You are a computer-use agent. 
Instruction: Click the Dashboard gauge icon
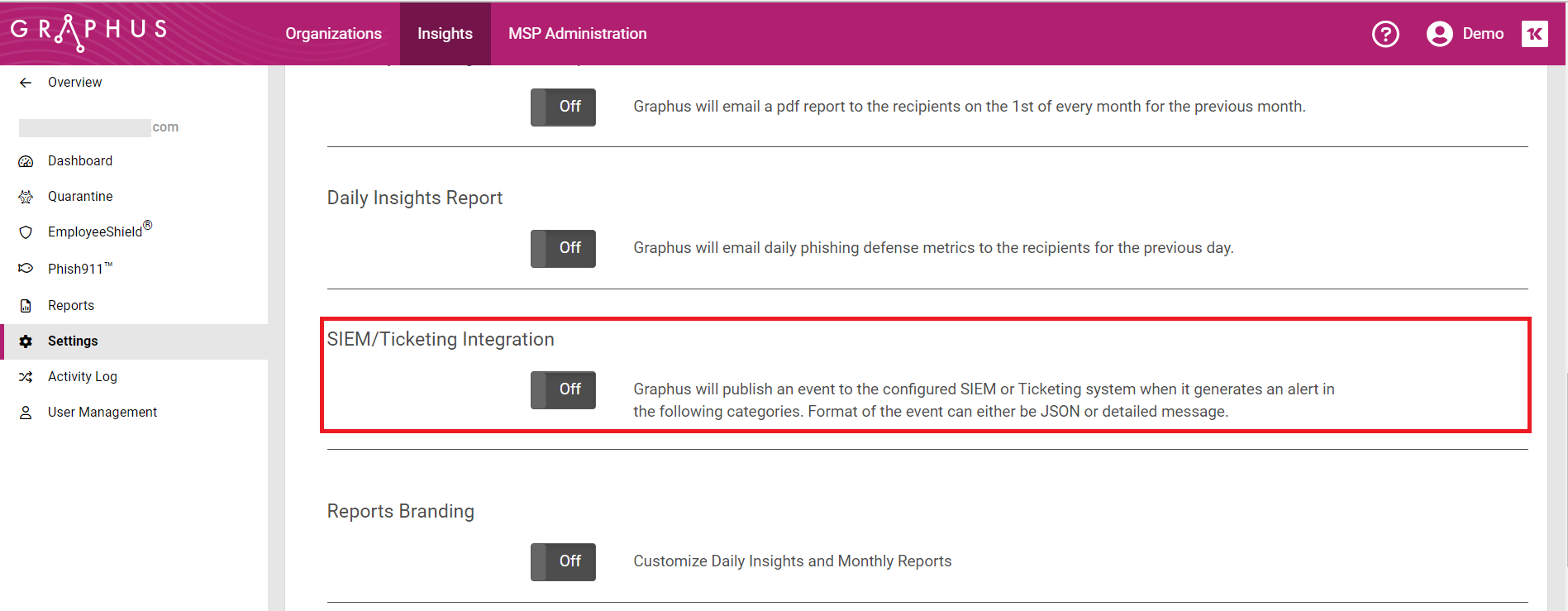pyautogui.click(x=26, y=161)
